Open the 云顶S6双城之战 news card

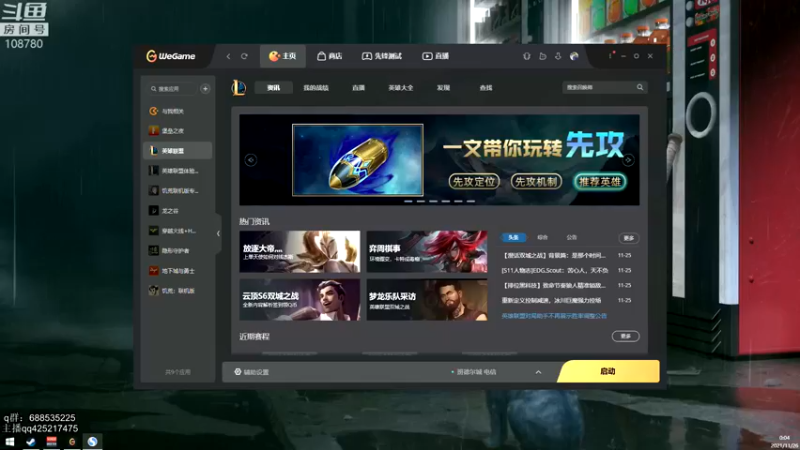(x=299, y=299)
